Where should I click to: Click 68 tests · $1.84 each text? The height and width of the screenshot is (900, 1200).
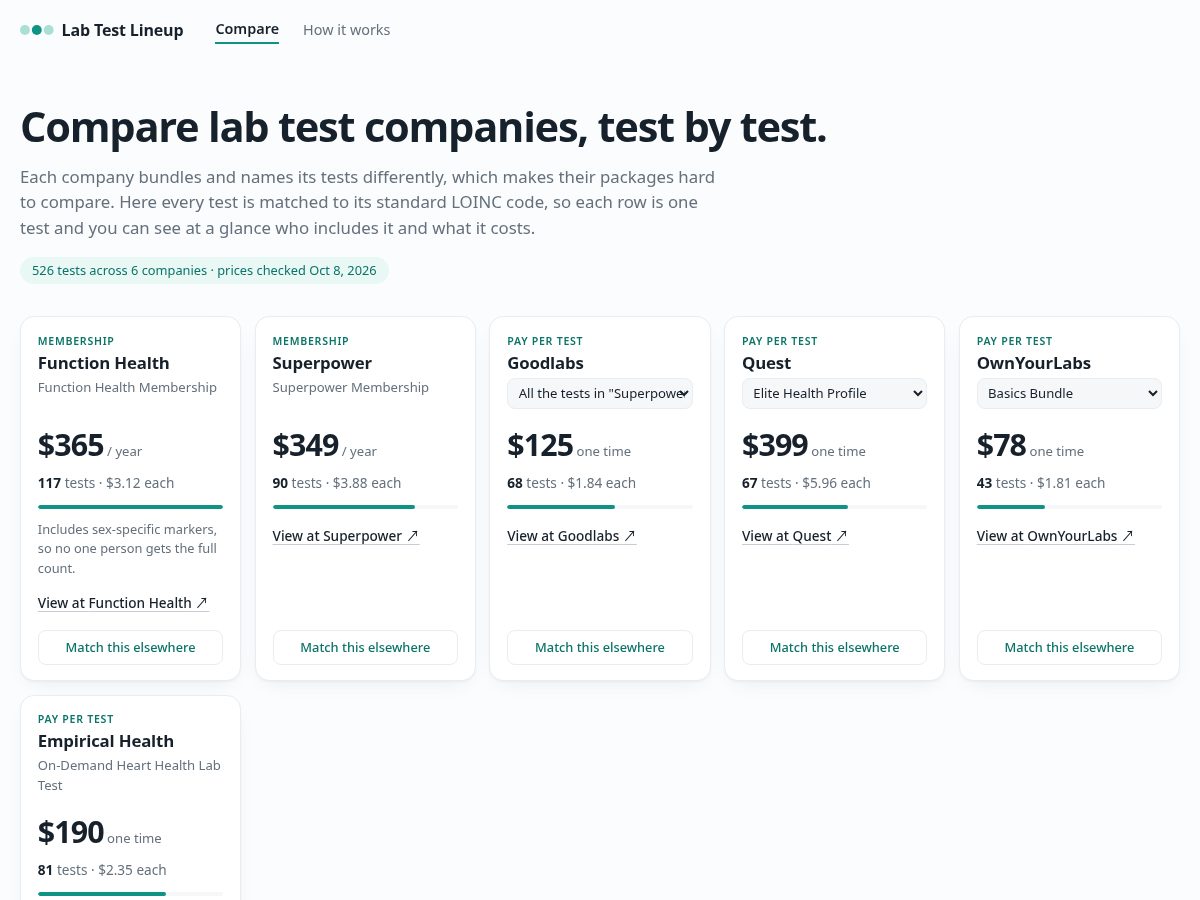point(572,483)
